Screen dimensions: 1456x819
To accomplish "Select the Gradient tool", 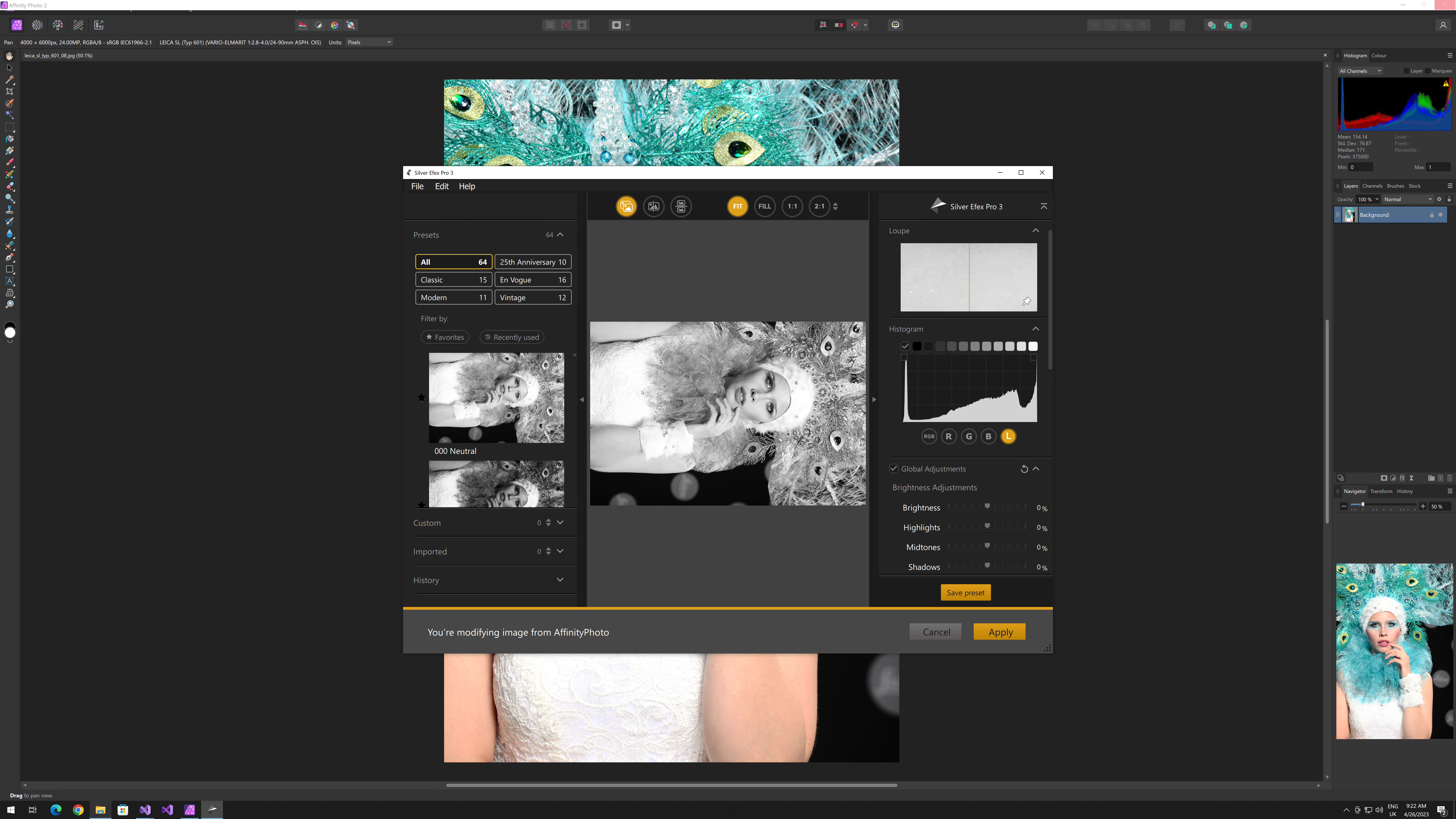I will pyautogui.click(x=10, y=151).
